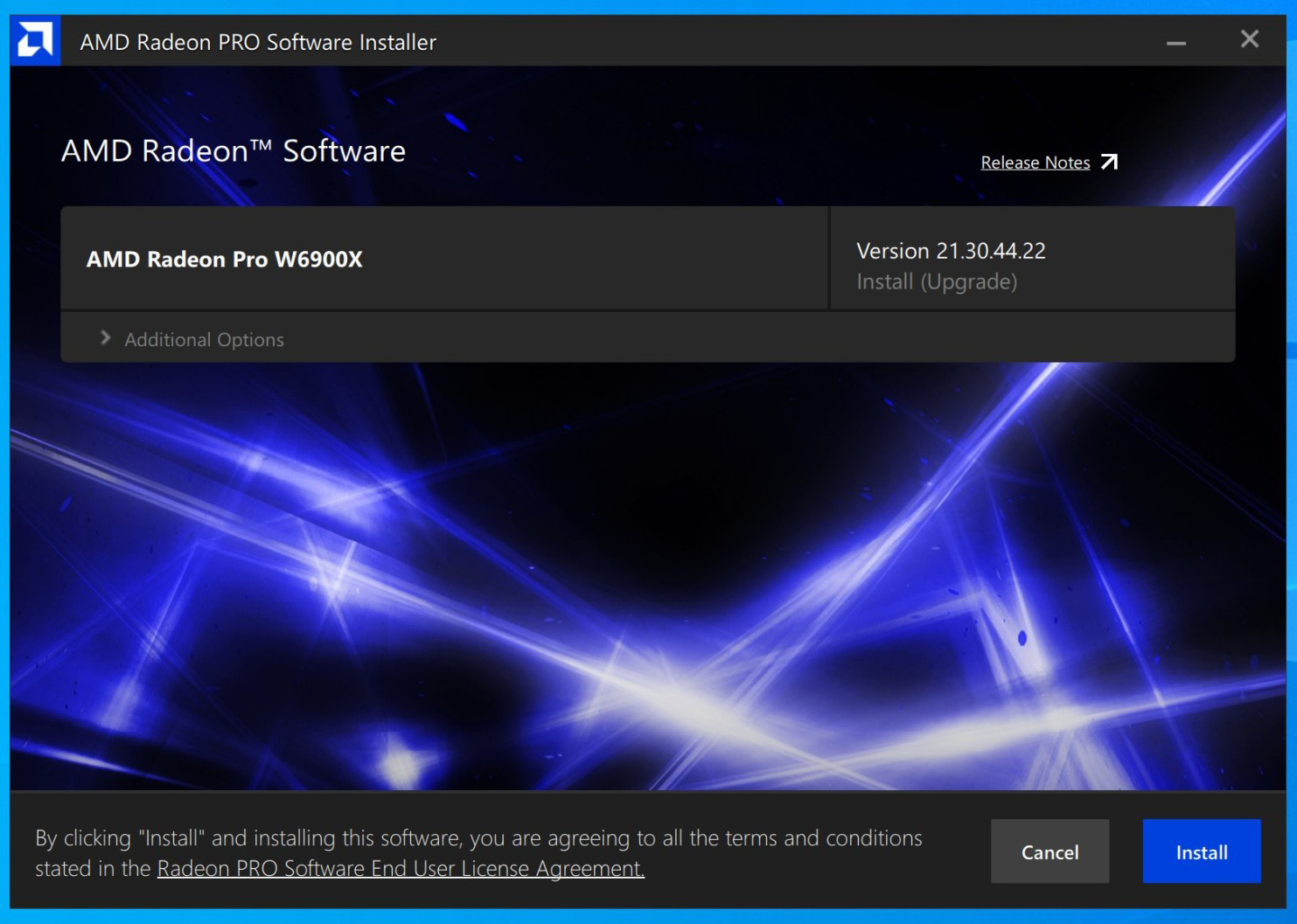Open the Release Notes
This screenshot has height=924, width=1297.
[1035, 162]
